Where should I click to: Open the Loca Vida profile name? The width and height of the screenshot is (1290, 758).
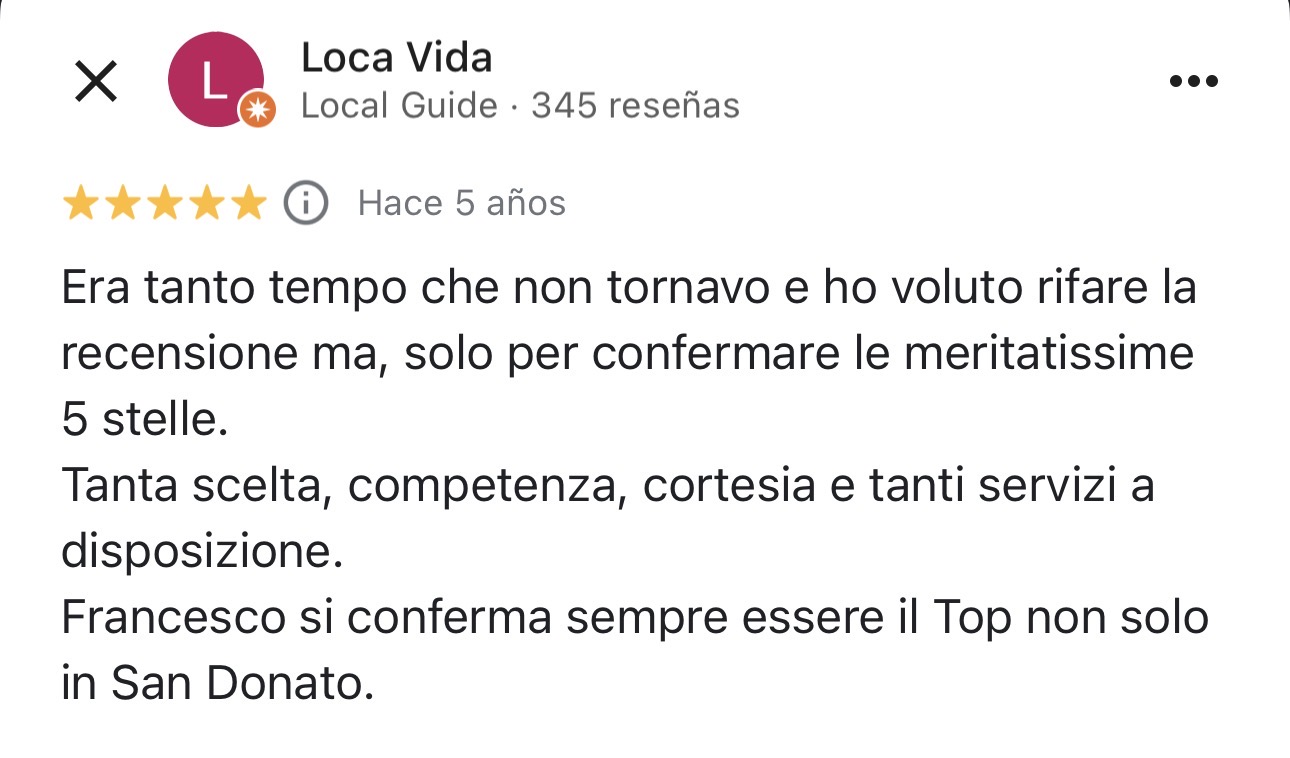[x=396, y=59]
